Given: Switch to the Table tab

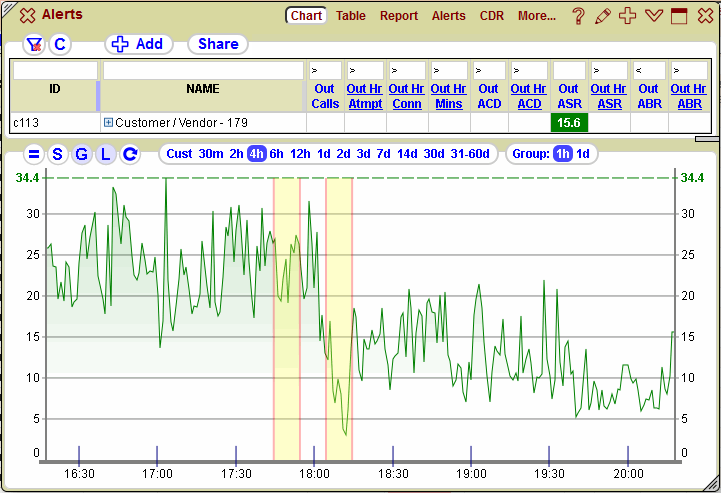Looking at the screenshot, I should [x=350, y=16].
